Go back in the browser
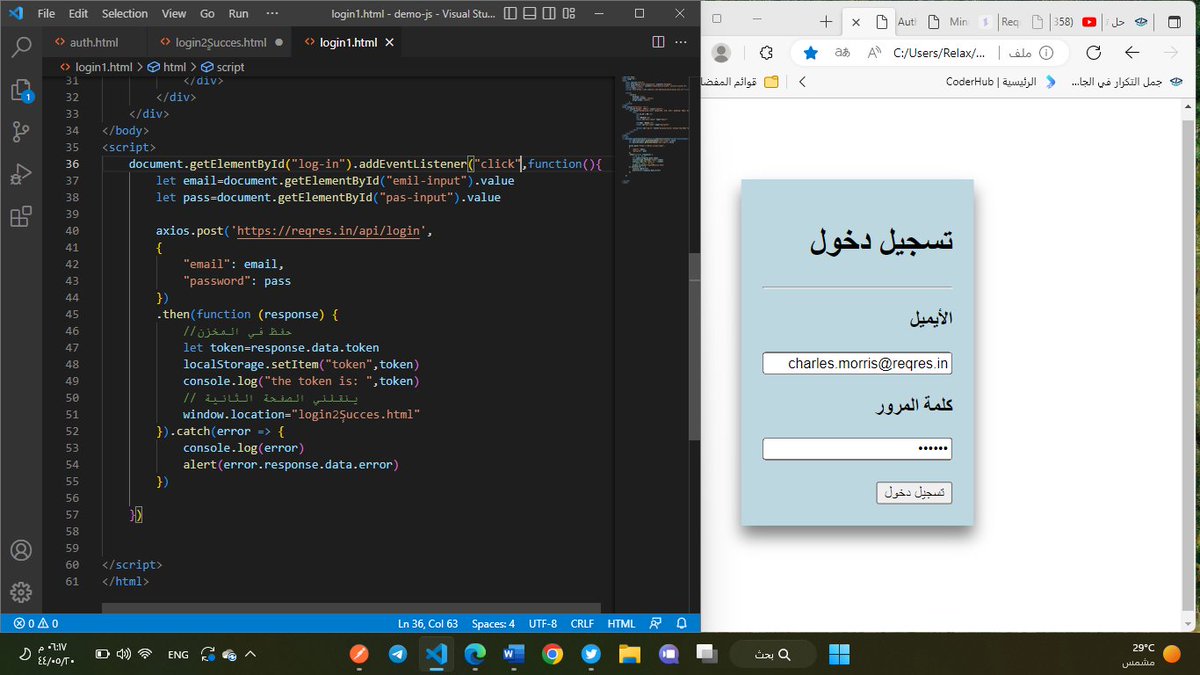1200x675 pixels. (1132, 53)
